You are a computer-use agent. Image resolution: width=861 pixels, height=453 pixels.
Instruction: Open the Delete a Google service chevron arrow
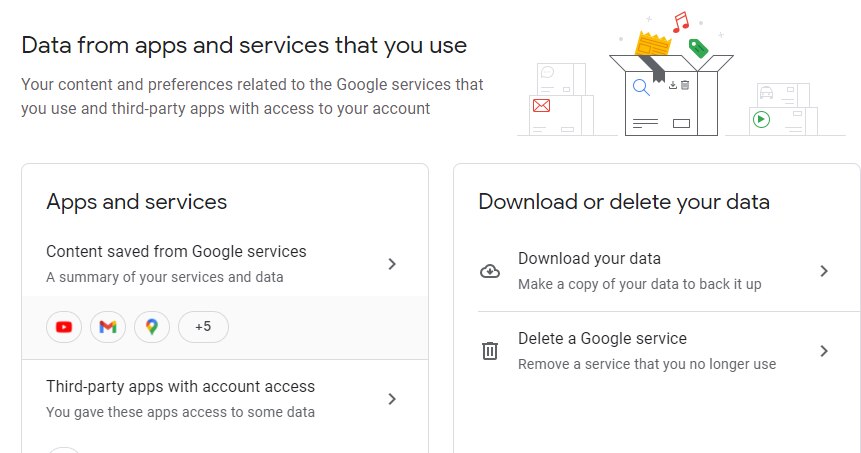(x=824, y=351)
